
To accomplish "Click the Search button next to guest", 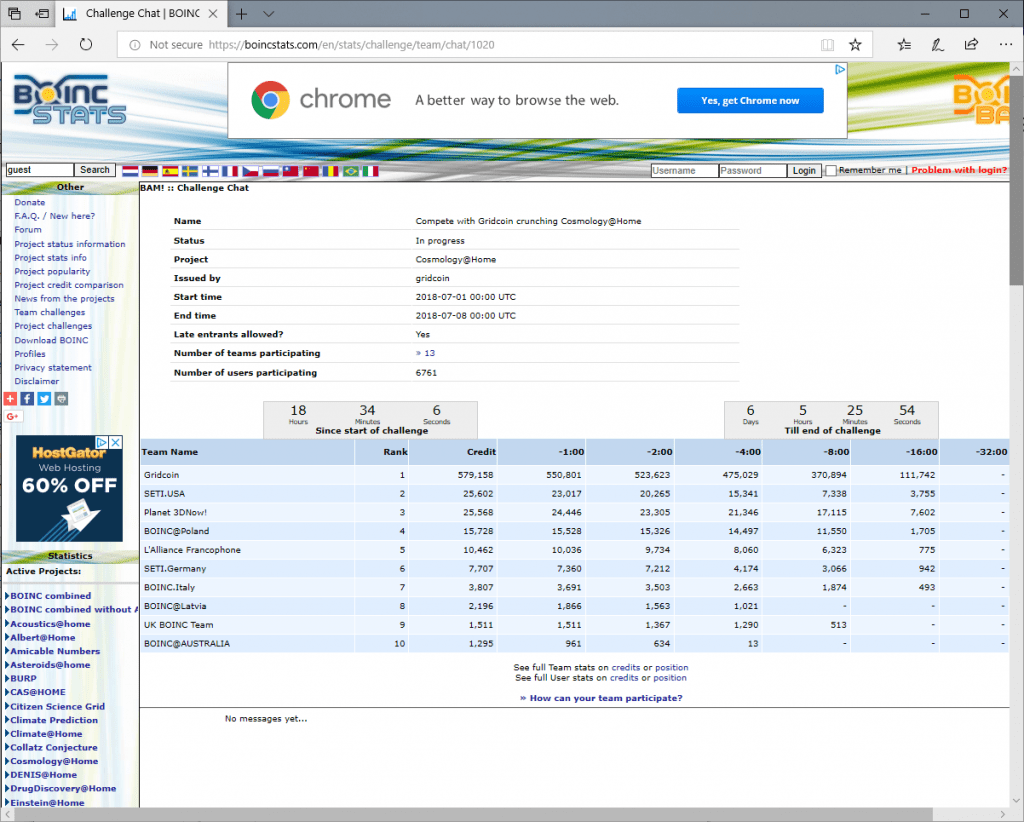I will [95, 170].
